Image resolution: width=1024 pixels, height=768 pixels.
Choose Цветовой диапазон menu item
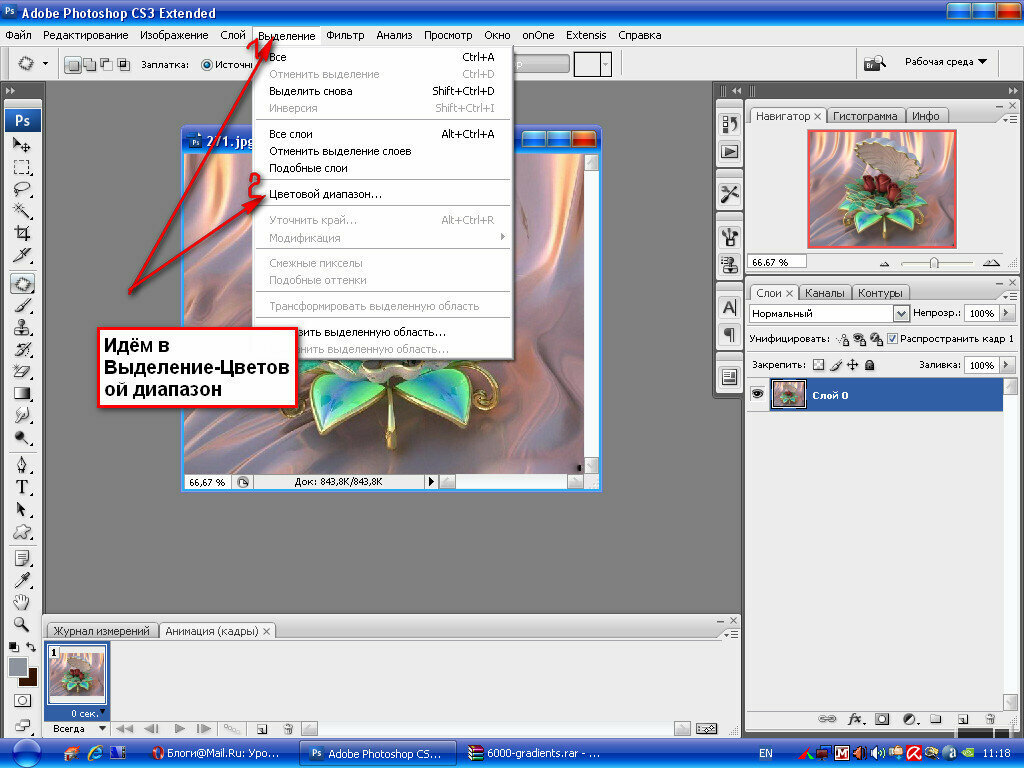pyautogui.click(x=382, y=194)
